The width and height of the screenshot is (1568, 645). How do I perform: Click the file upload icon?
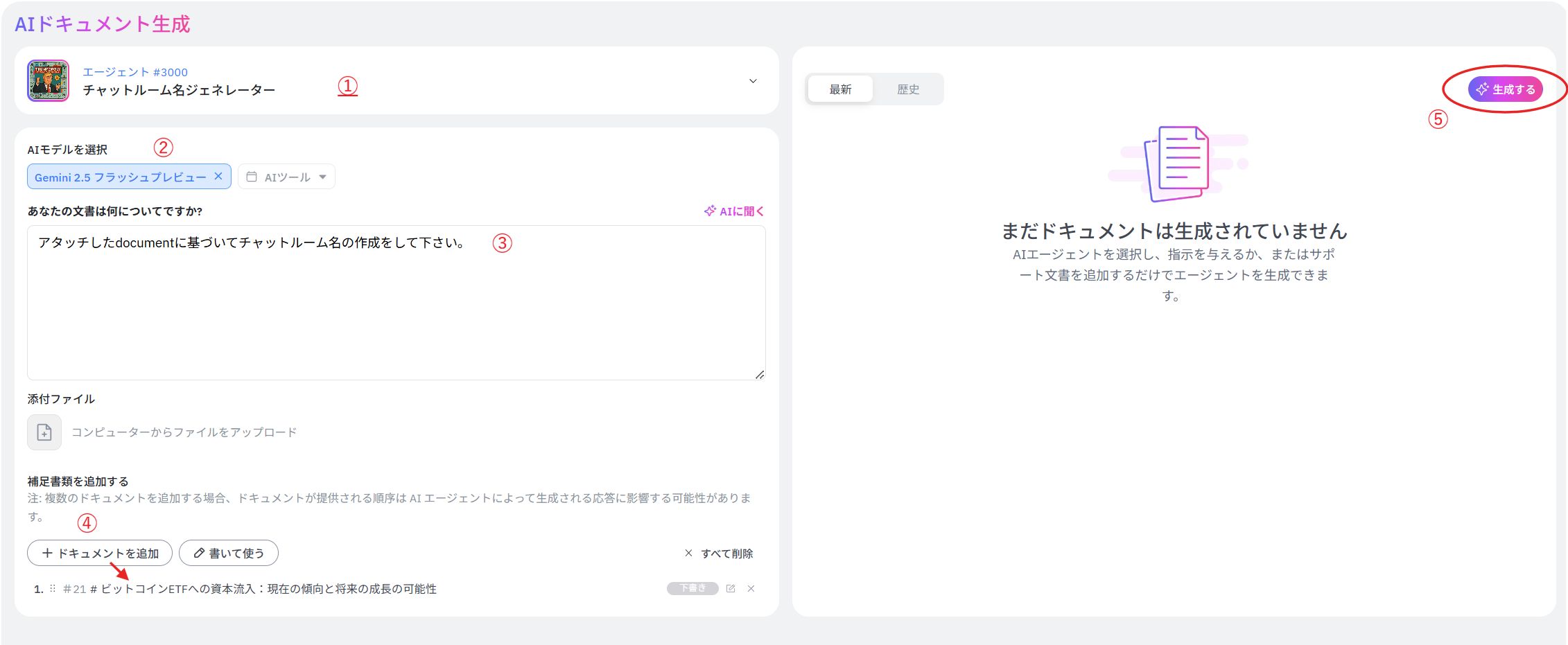pos(44,432)
